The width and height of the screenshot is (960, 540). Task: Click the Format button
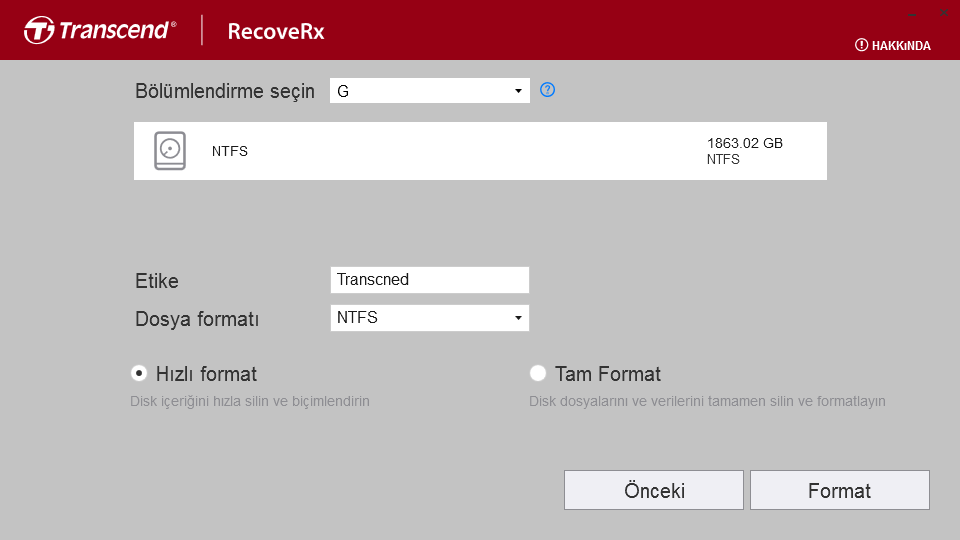[840, 490]
